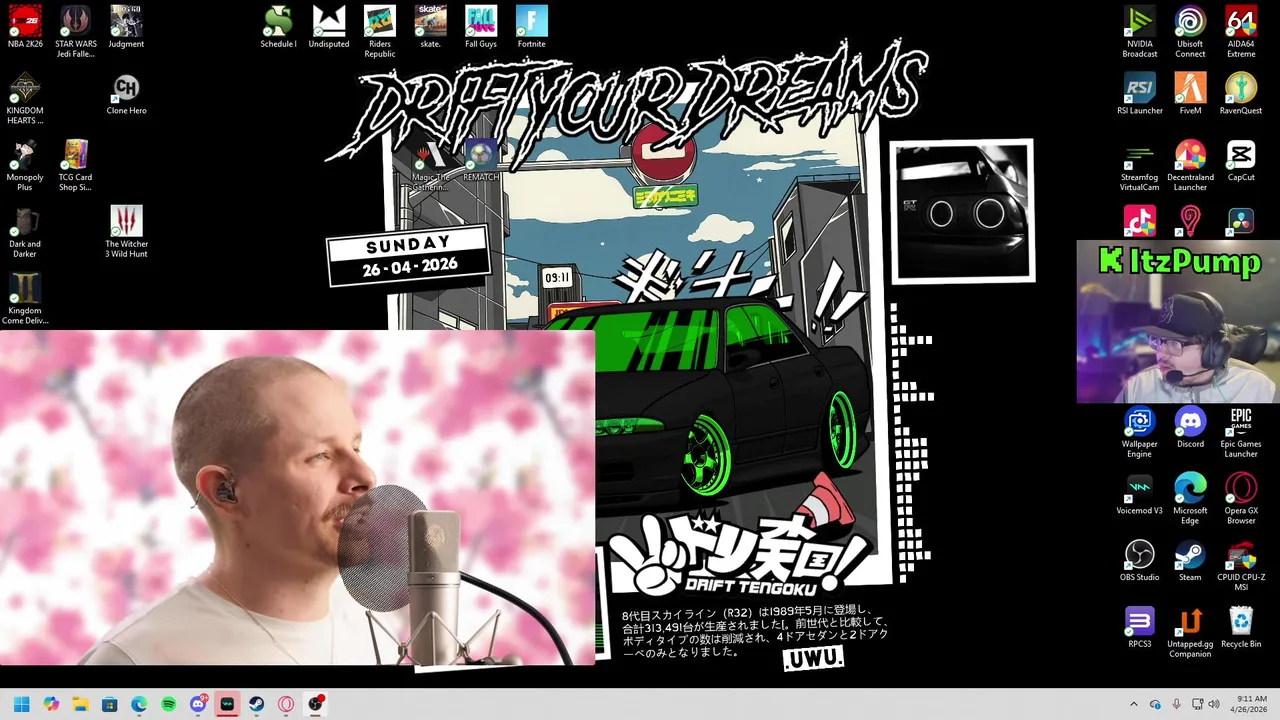
Task: Select the Streamfog VirtualCam shortcut
Action: [x=1139, y=165]
